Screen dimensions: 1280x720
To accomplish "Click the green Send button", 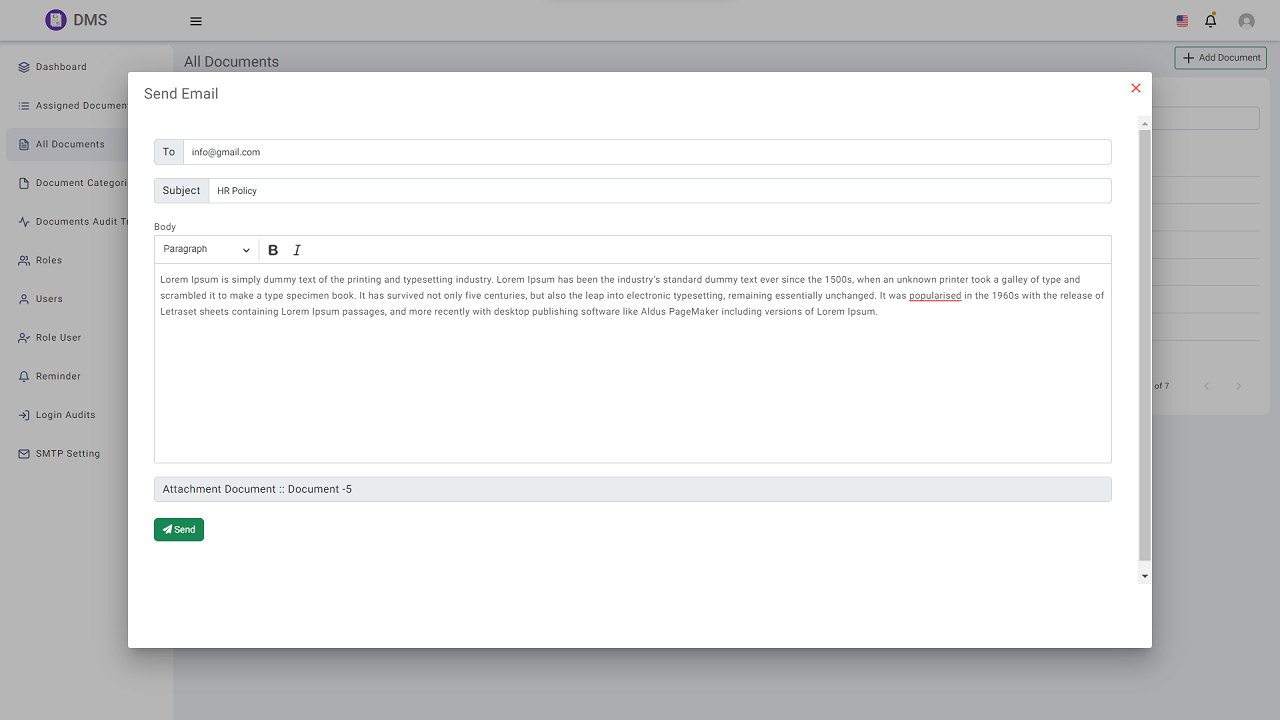I will coord(179,530).
